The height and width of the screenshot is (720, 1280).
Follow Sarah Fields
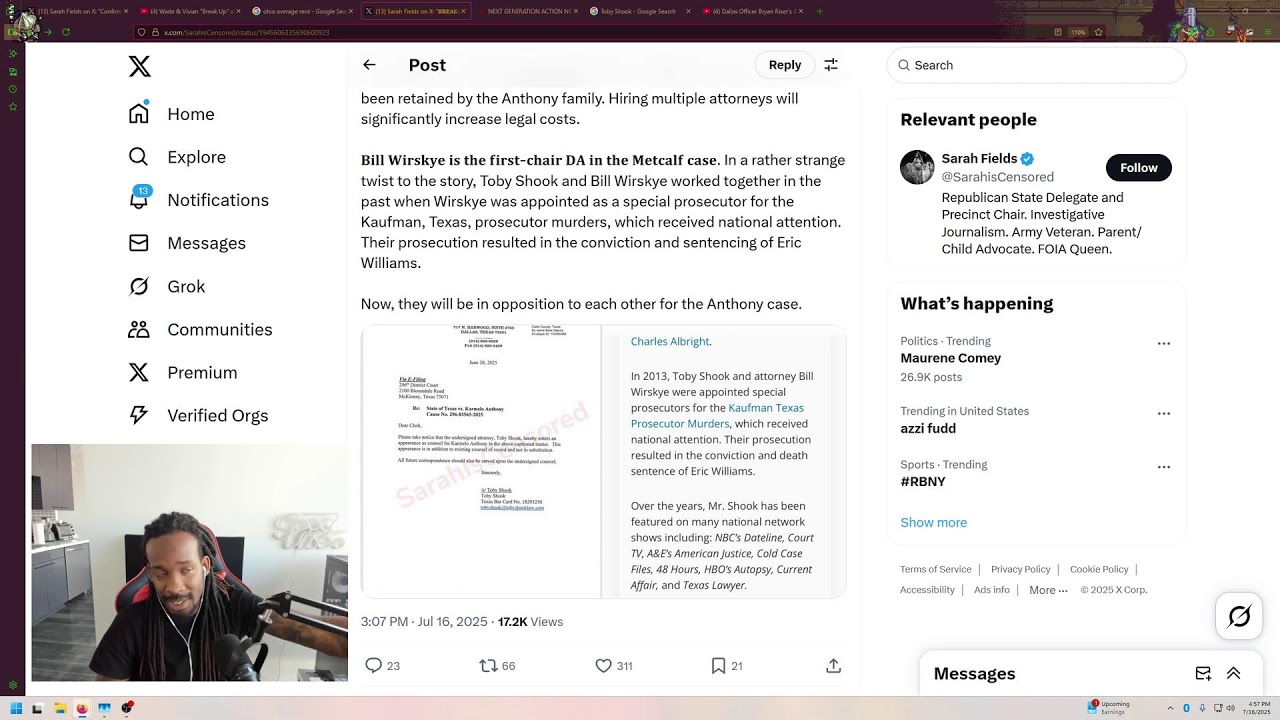click(1138, 168)
